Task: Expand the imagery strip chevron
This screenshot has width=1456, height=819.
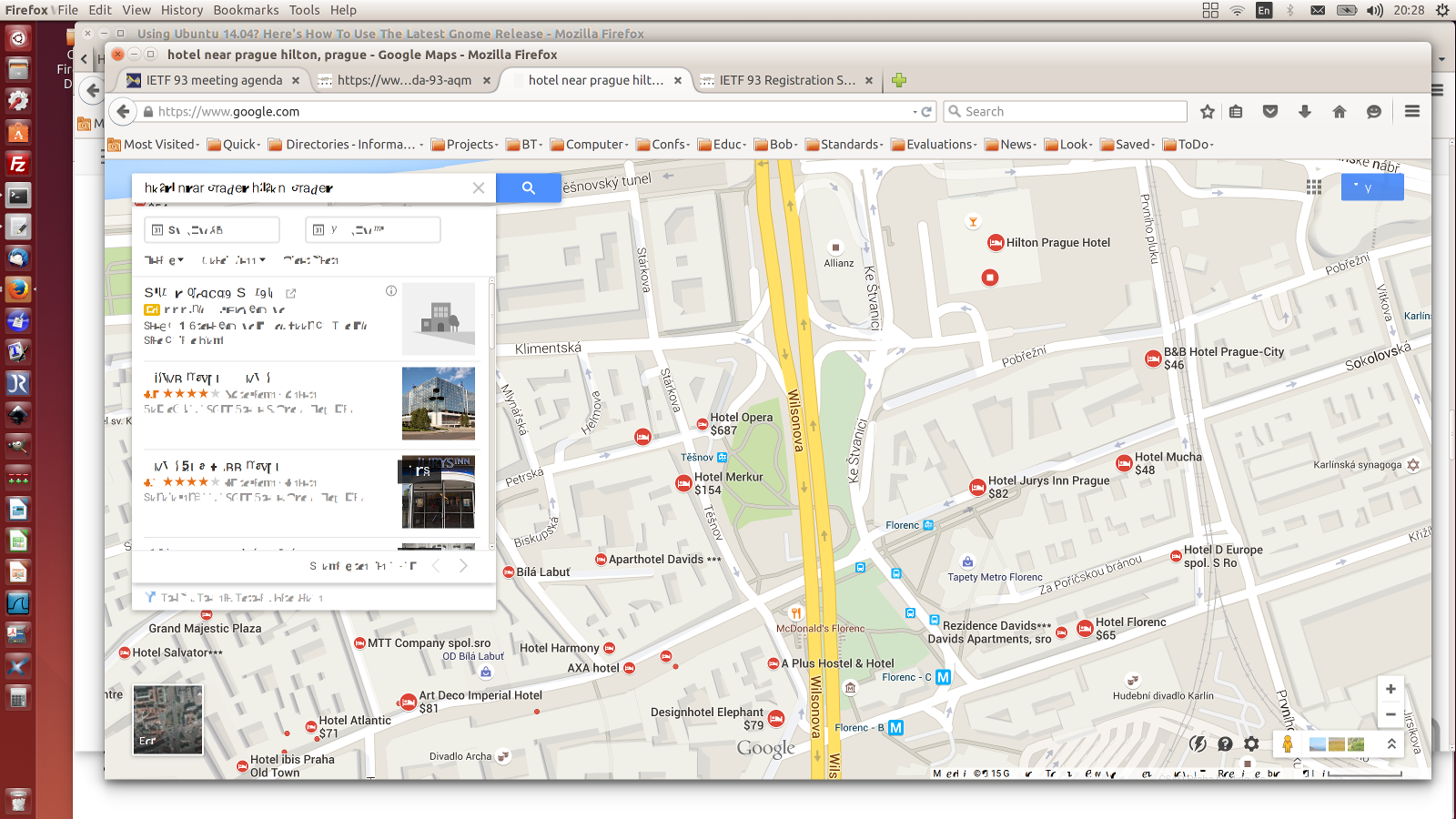Action: [1391, 744]
